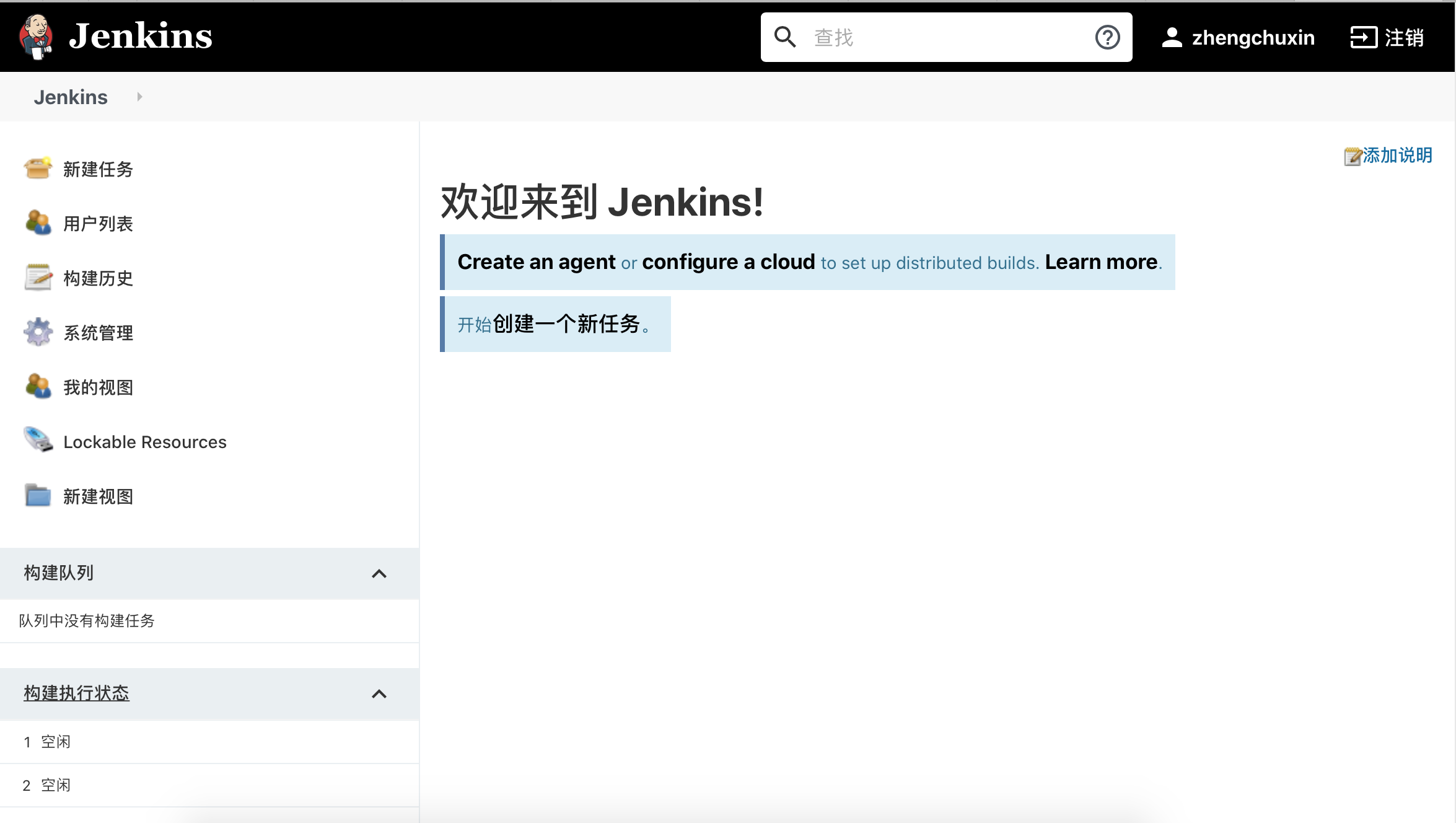
Task: Click the 注销 logout icon
Action: tap(1363, 38)
